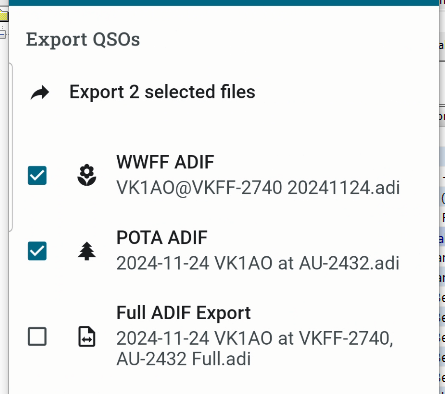Click the POTA pine tree icon
Screen dimensions: 445x394
pos(87,251)
